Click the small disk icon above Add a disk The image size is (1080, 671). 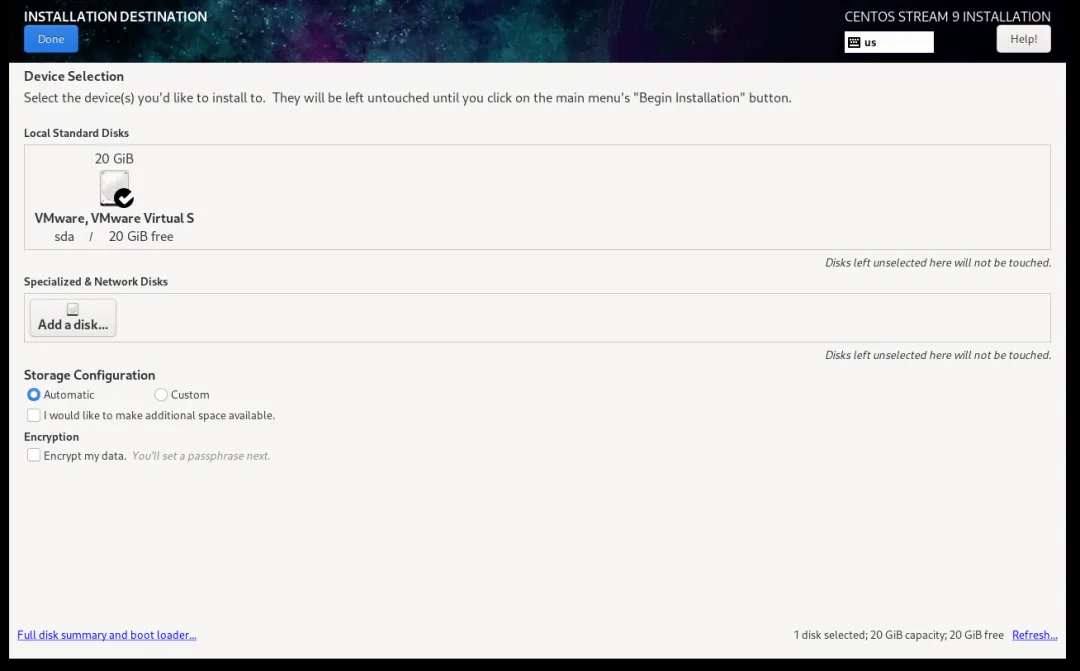(x=72, y=309)
